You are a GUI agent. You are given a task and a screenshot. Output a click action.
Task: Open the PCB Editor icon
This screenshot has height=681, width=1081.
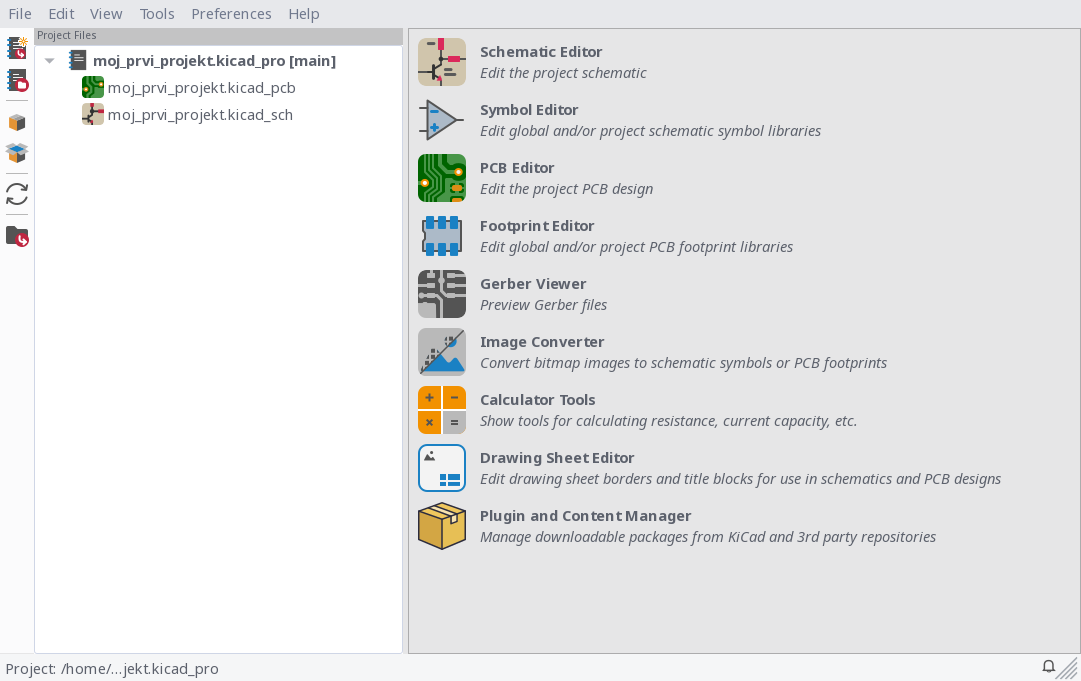[442, 178]
